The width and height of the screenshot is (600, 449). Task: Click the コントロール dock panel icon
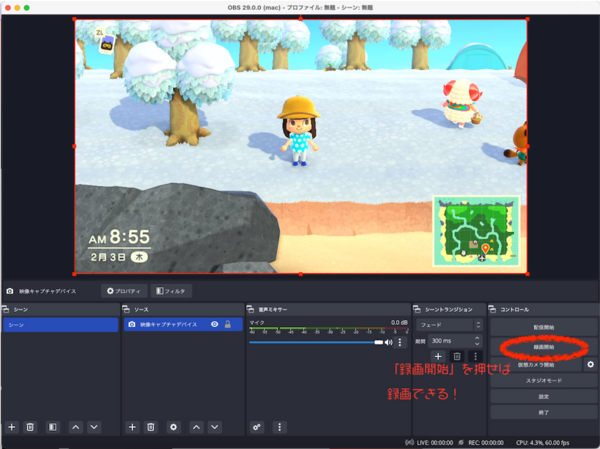[x=493, y=309]
